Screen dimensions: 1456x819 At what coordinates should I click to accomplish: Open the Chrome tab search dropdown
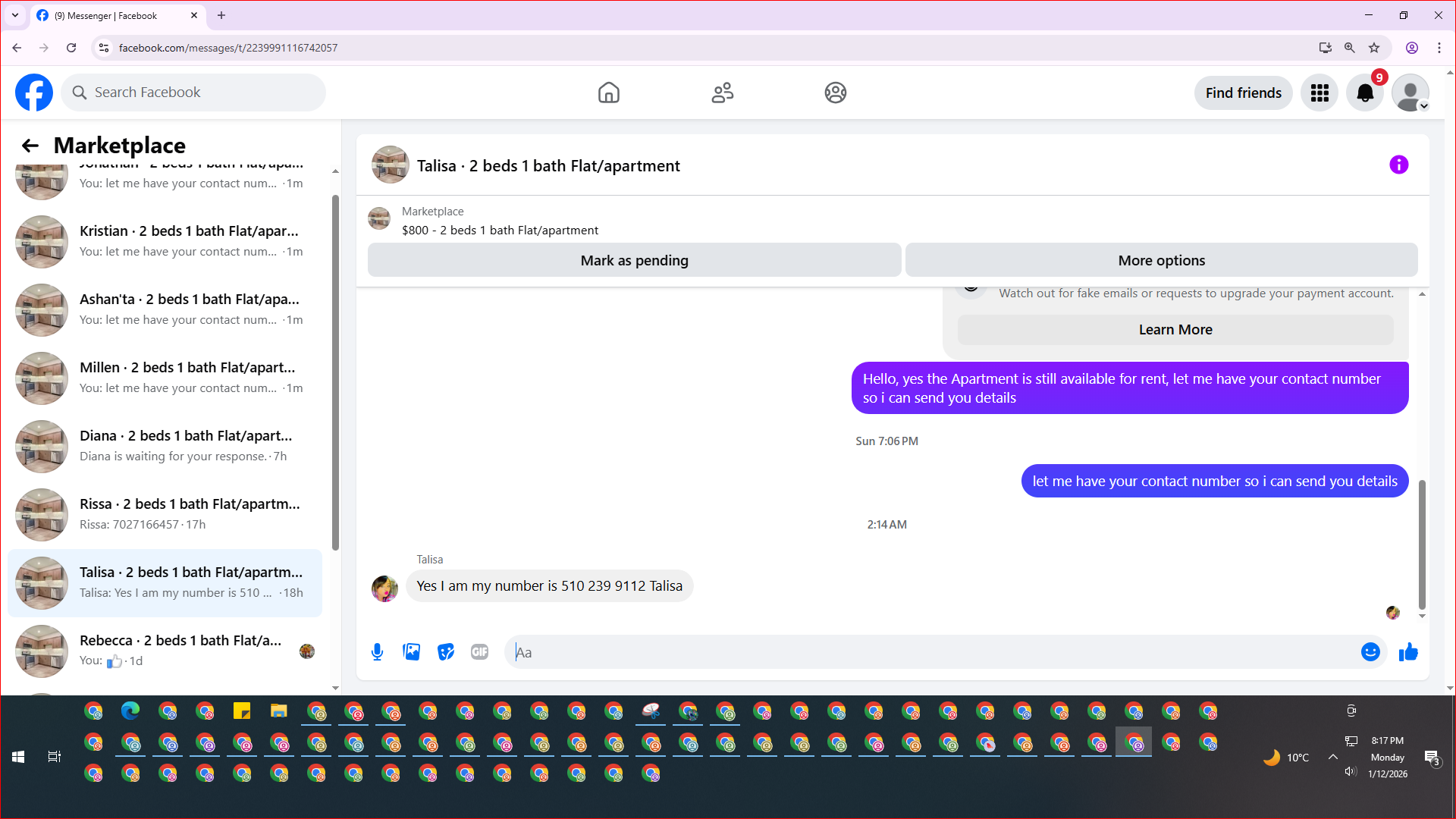(14, 15)
